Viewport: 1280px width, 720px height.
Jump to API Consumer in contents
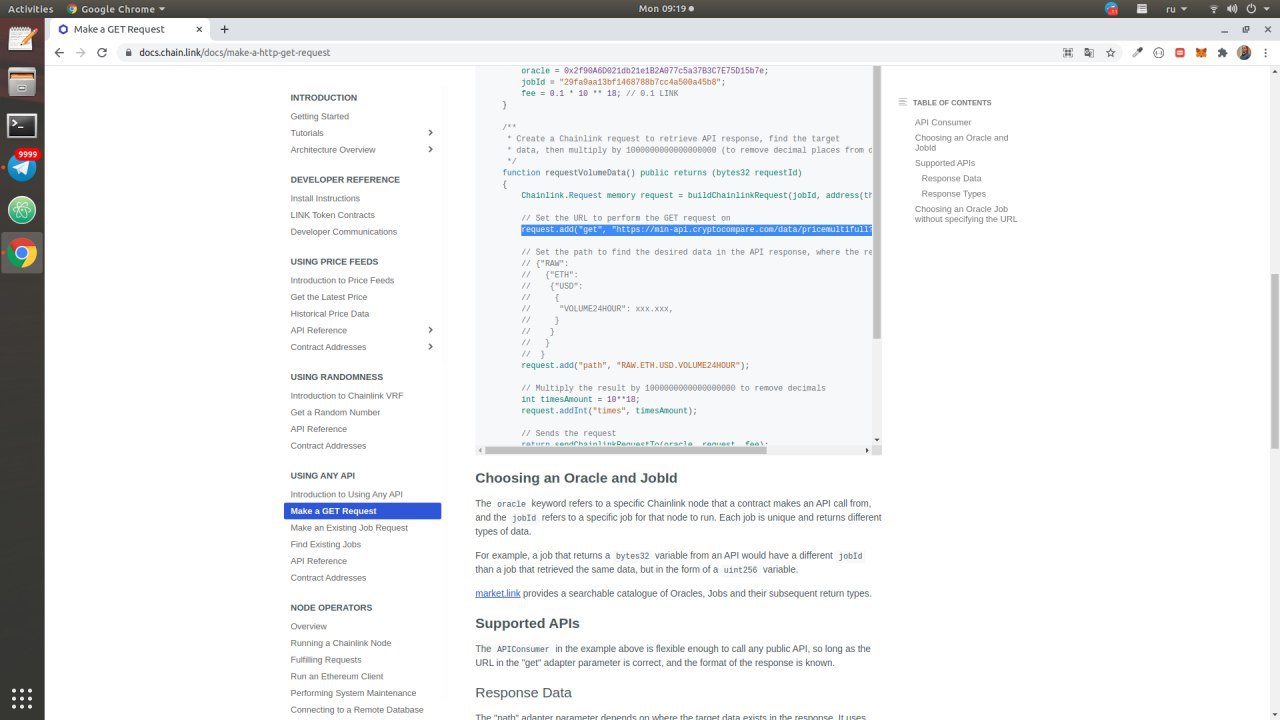pyautogui.click(x=943, y=122)
